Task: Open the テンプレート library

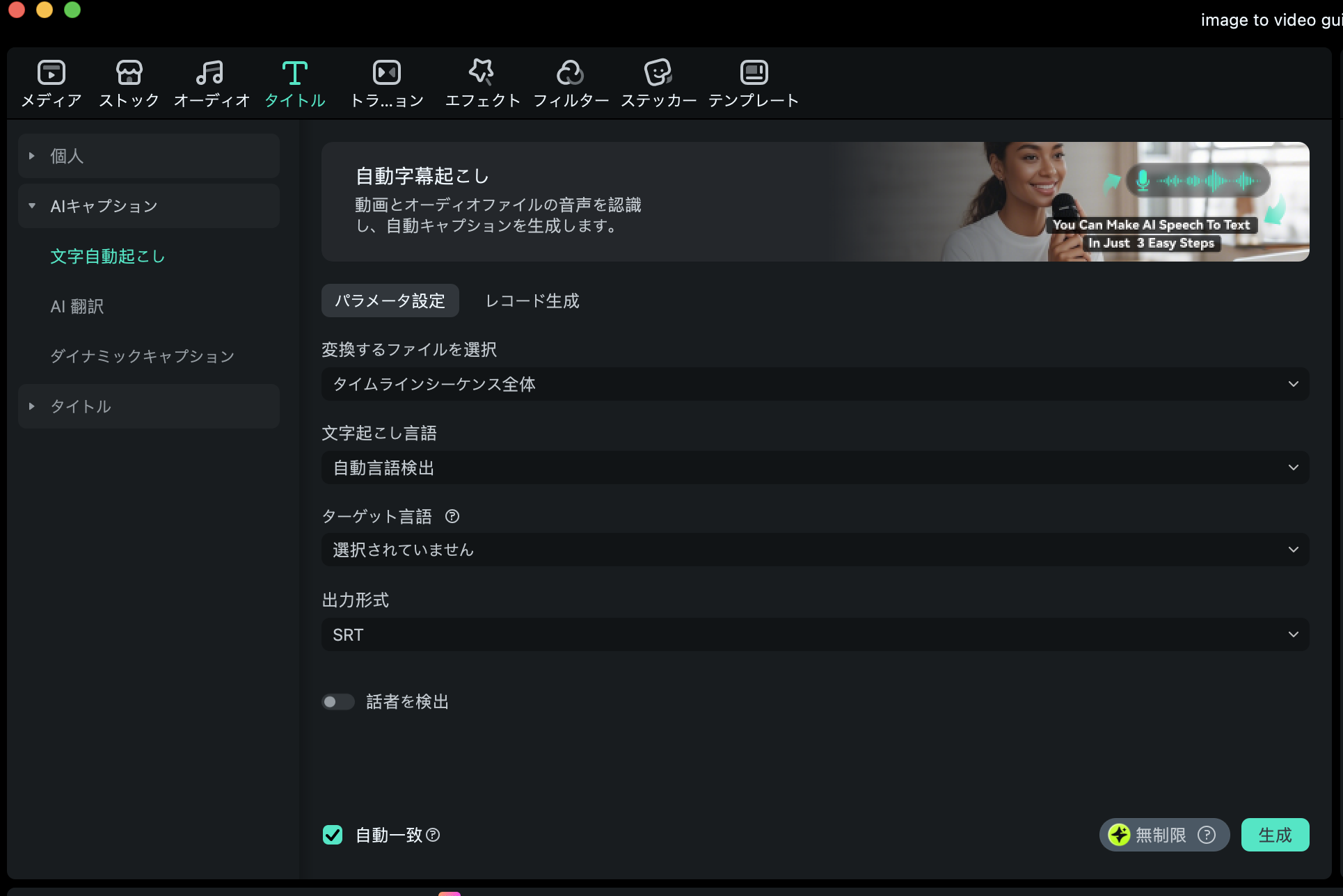Action: click(x=752, y=82)
